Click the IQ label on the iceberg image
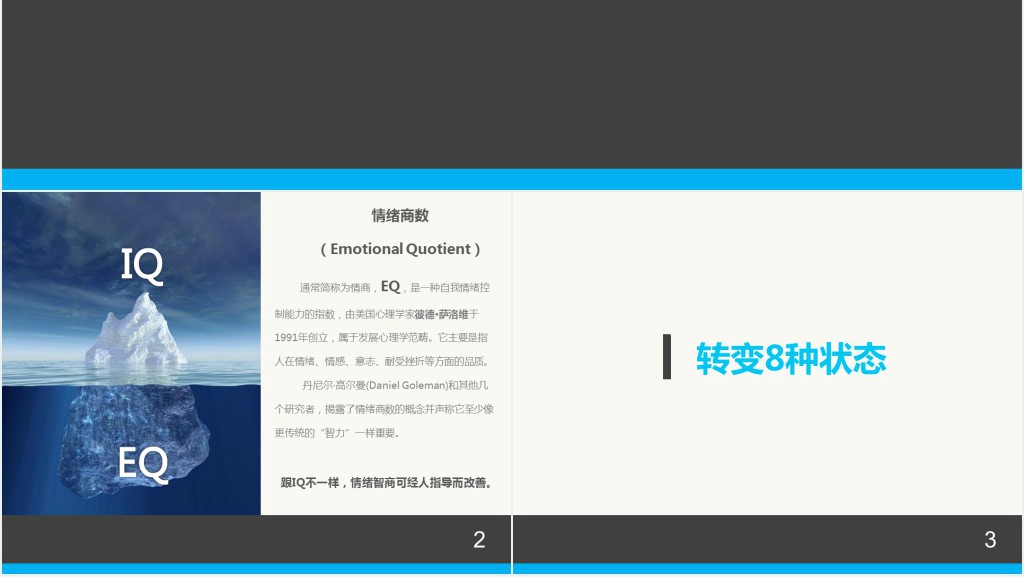 pos(141,265)
